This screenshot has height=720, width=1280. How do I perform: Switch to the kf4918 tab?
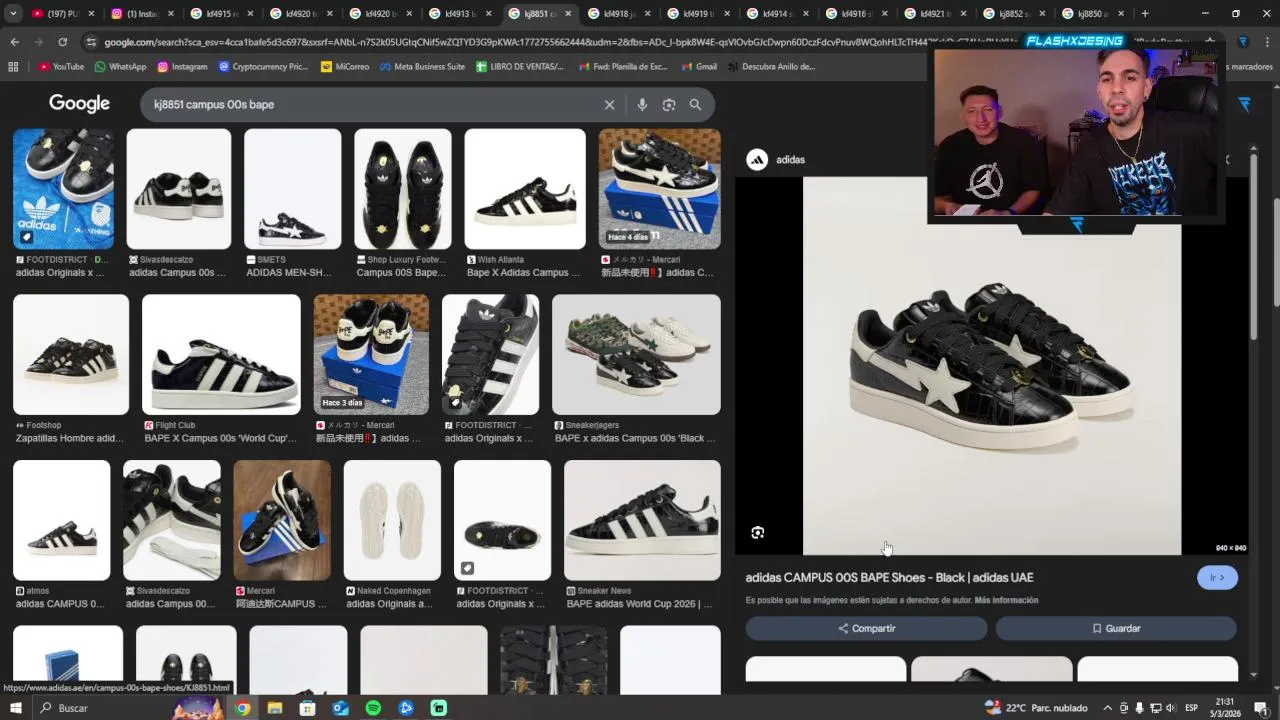(x=618, y=14)
